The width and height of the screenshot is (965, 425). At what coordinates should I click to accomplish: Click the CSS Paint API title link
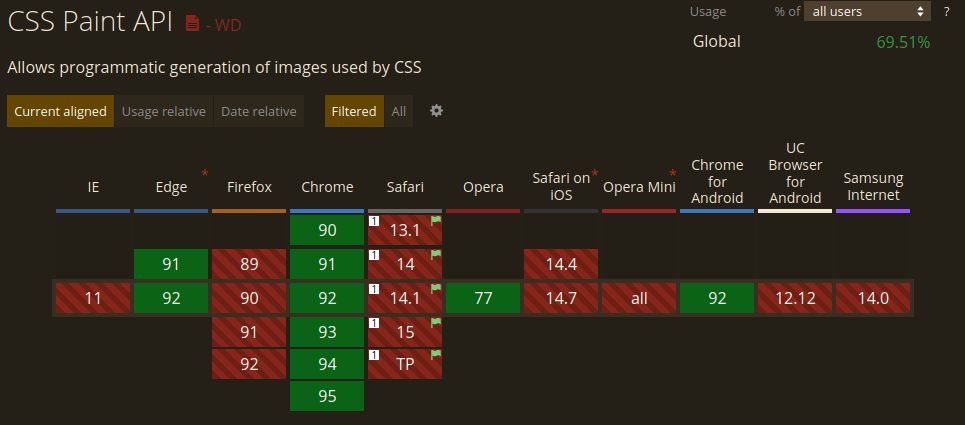[90, 23]
